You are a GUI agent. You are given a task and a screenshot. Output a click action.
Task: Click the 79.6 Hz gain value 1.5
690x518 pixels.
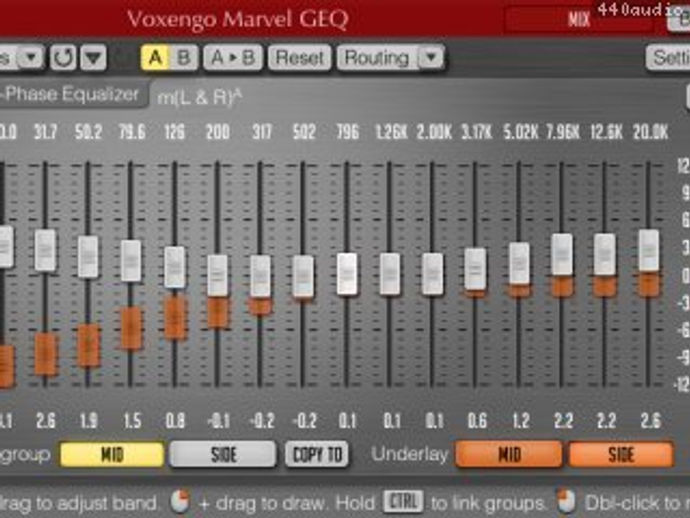(x=132, y=421)
